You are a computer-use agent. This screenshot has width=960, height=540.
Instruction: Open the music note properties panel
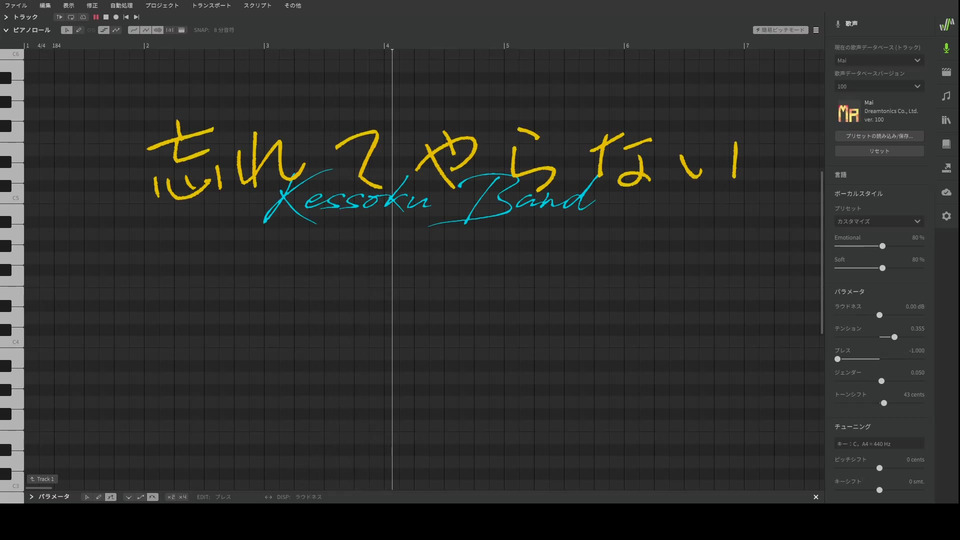point(946,96)
